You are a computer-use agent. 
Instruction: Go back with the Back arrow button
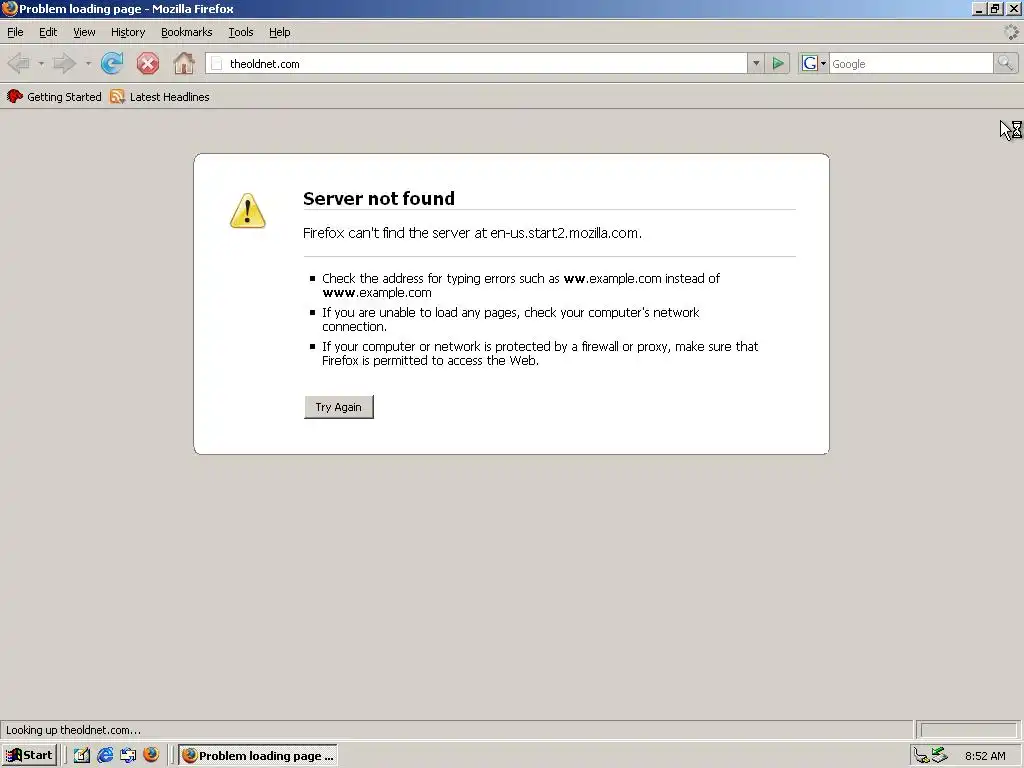tap(19, 63)
